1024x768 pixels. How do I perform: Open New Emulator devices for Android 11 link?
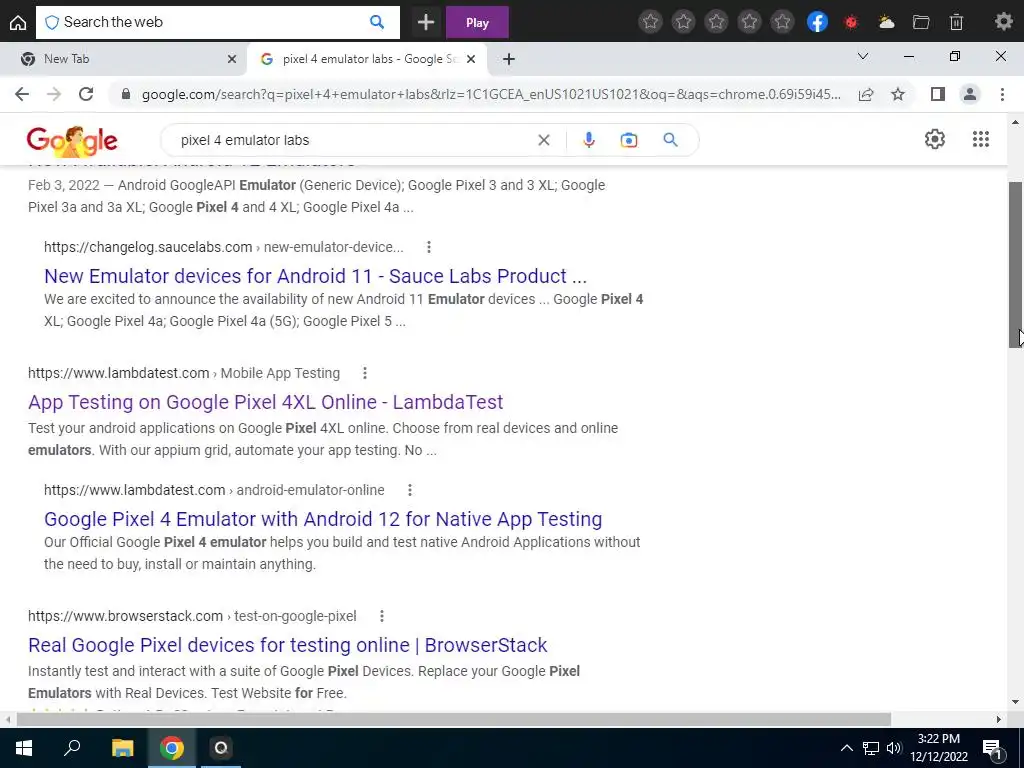click(315, 276)
